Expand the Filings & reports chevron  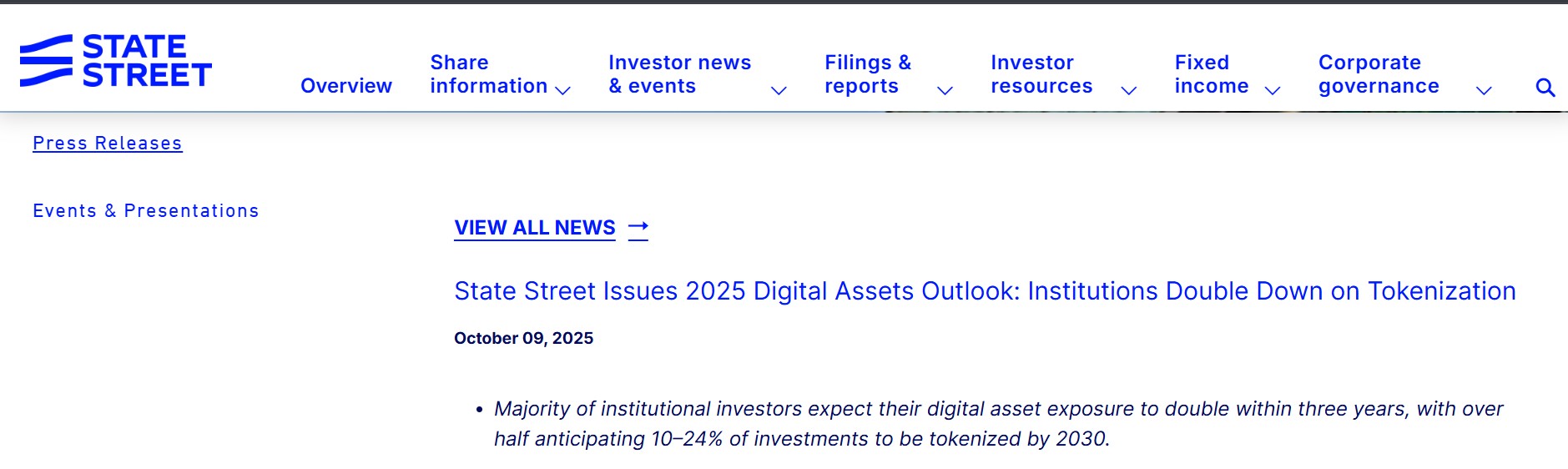tap(945, 90)
